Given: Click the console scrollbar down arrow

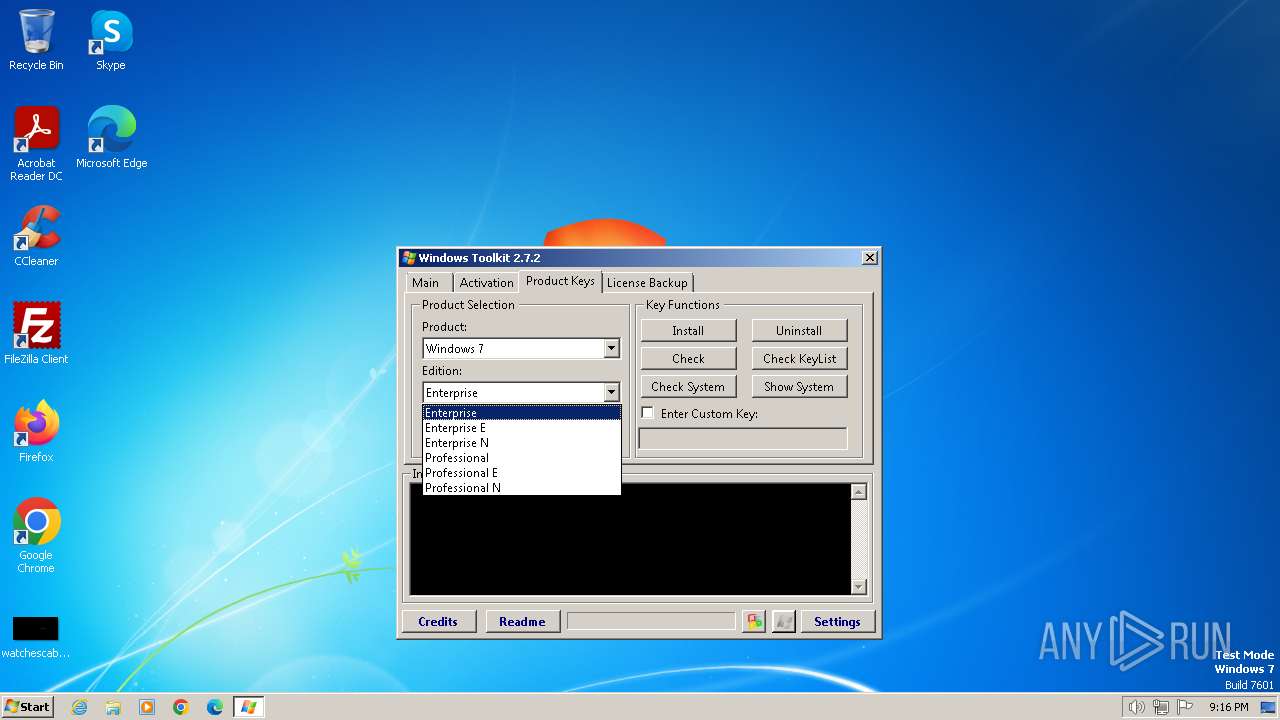Looking at the screenshot, I should (858, 586).
